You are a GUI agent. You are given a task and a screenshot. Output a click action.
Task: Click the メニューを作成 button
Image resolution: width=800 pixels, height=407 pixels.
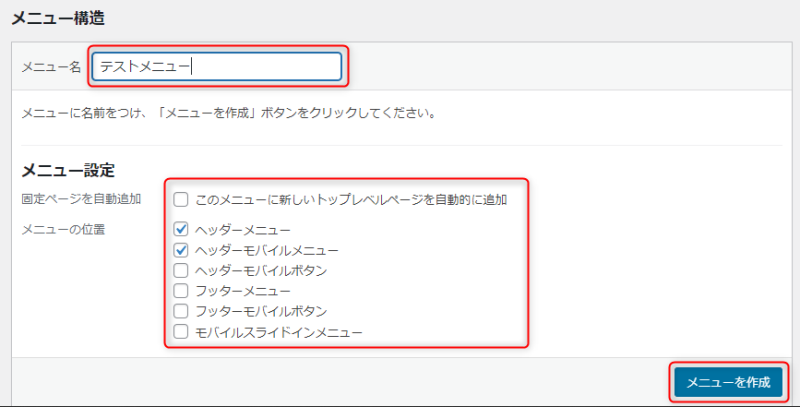pyautogui.click(x=728, y=382)
